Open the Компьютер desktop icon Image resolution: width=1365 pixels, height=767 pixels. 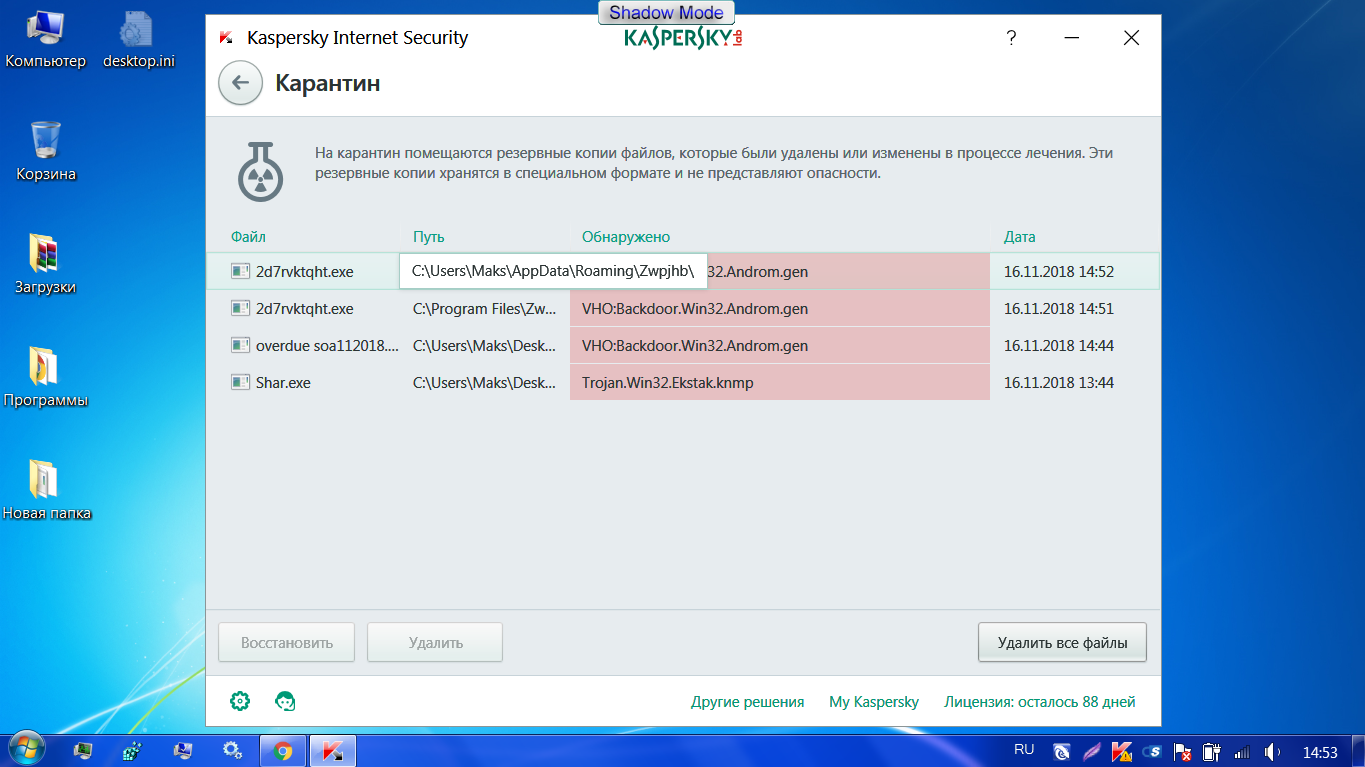click(46, 41)
